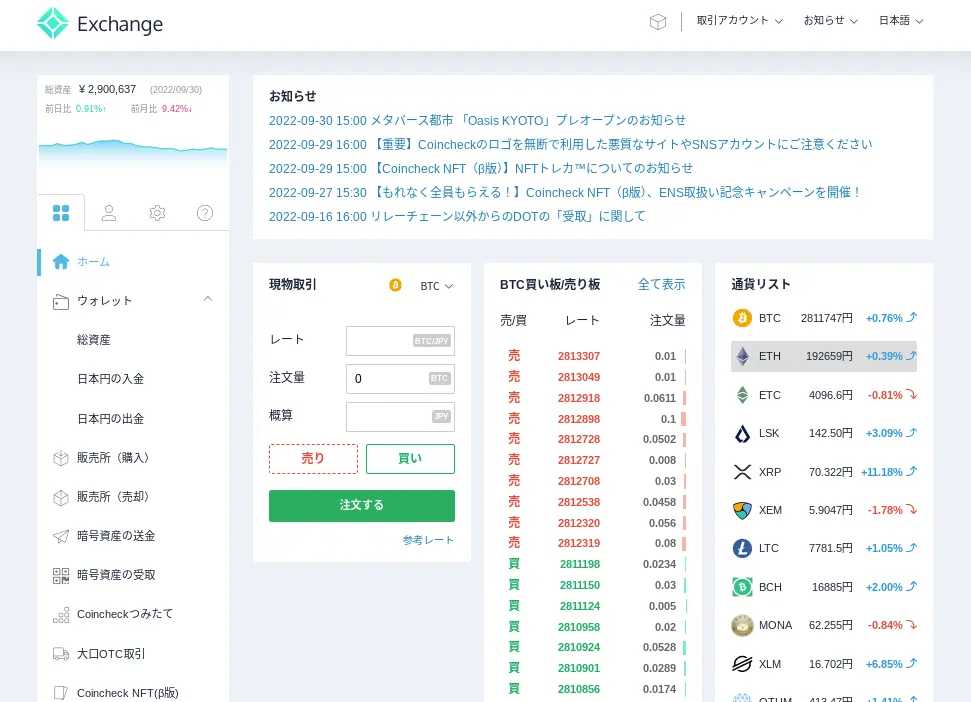Select the 買い buy toggle button
Viewport: 971px width, 702px height.
coord(410,459)
